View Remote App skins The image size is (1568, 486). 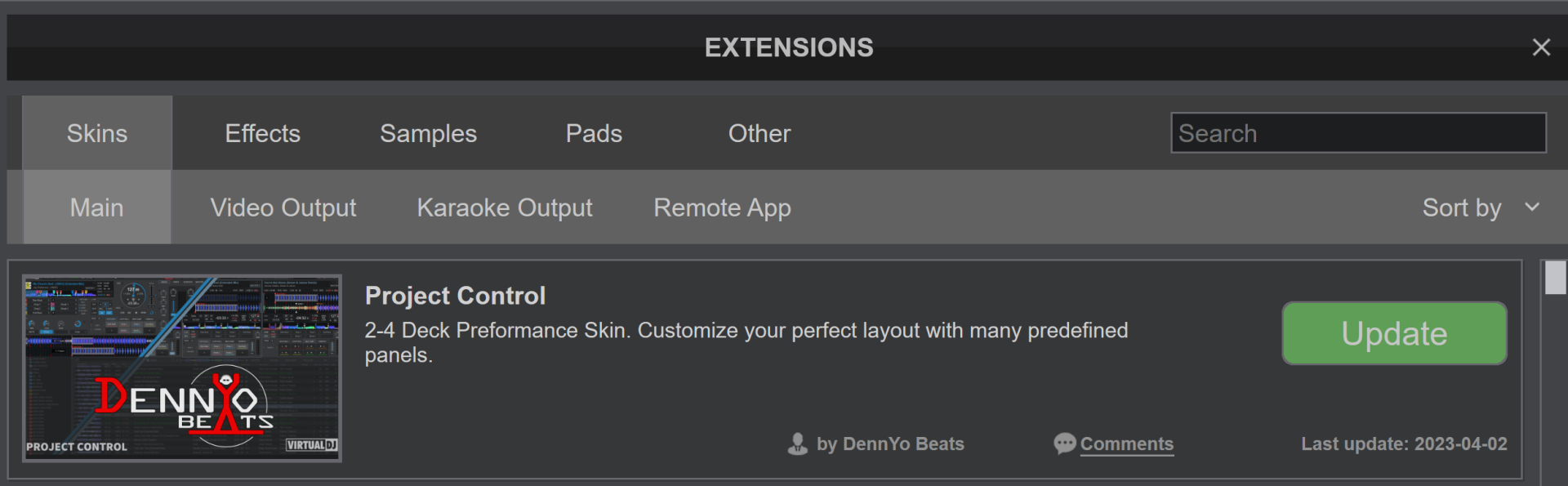click(x=721, y=207)
